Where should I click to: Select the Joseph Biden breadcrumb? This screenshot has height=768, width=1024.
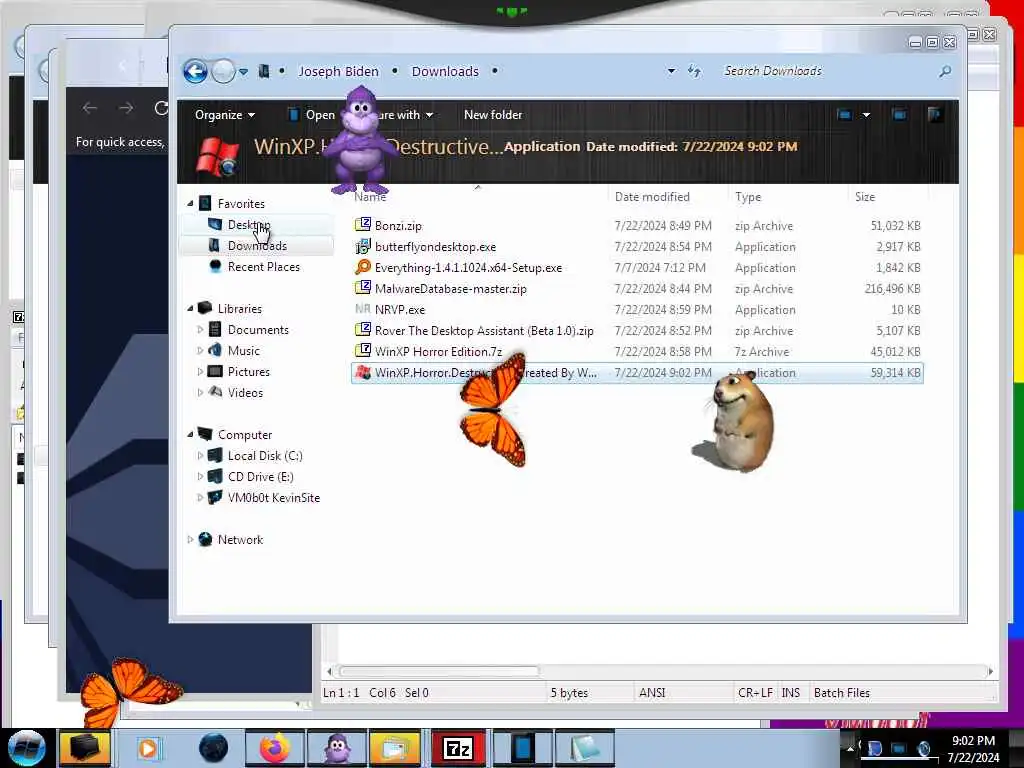point(338,71)
